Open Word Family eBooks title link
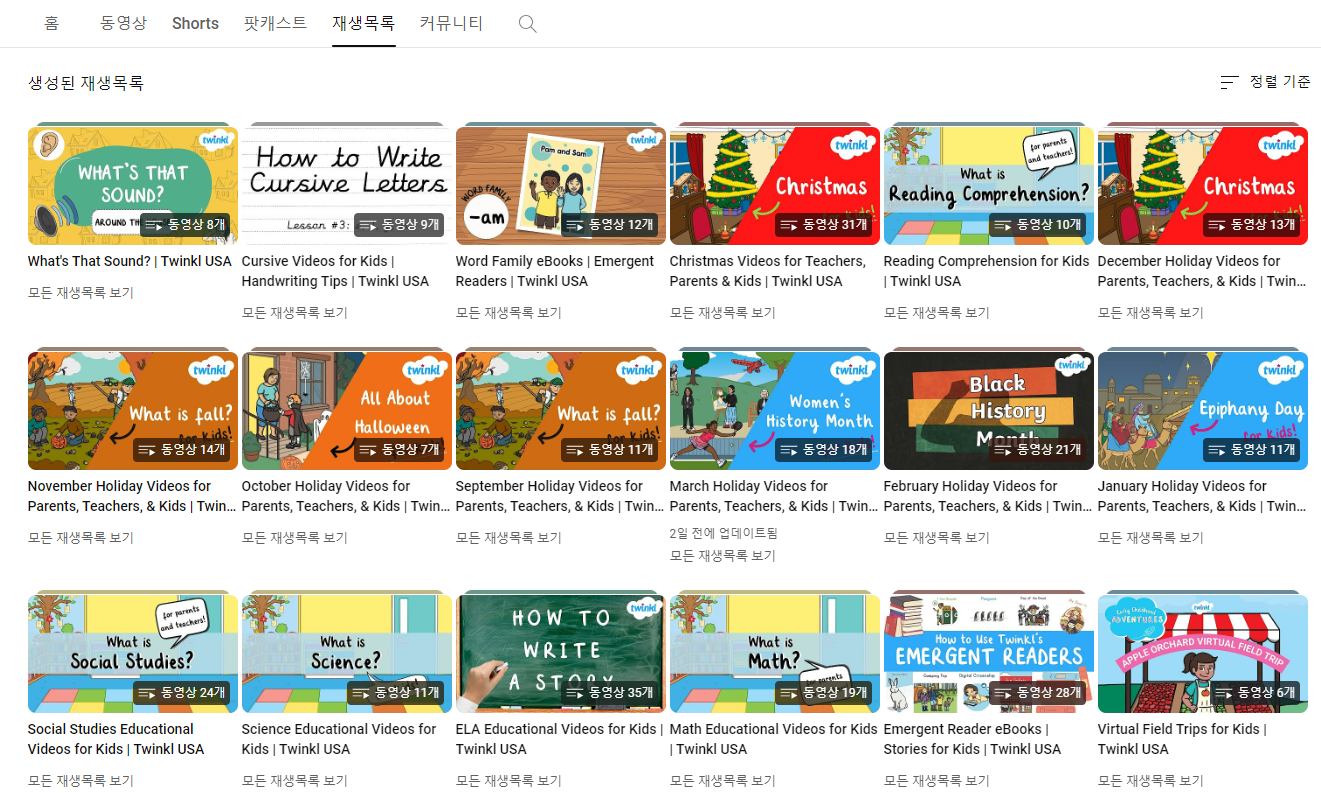Viewport: 1321px width, 795px height. pyautogui.click(x=555, y=271)
